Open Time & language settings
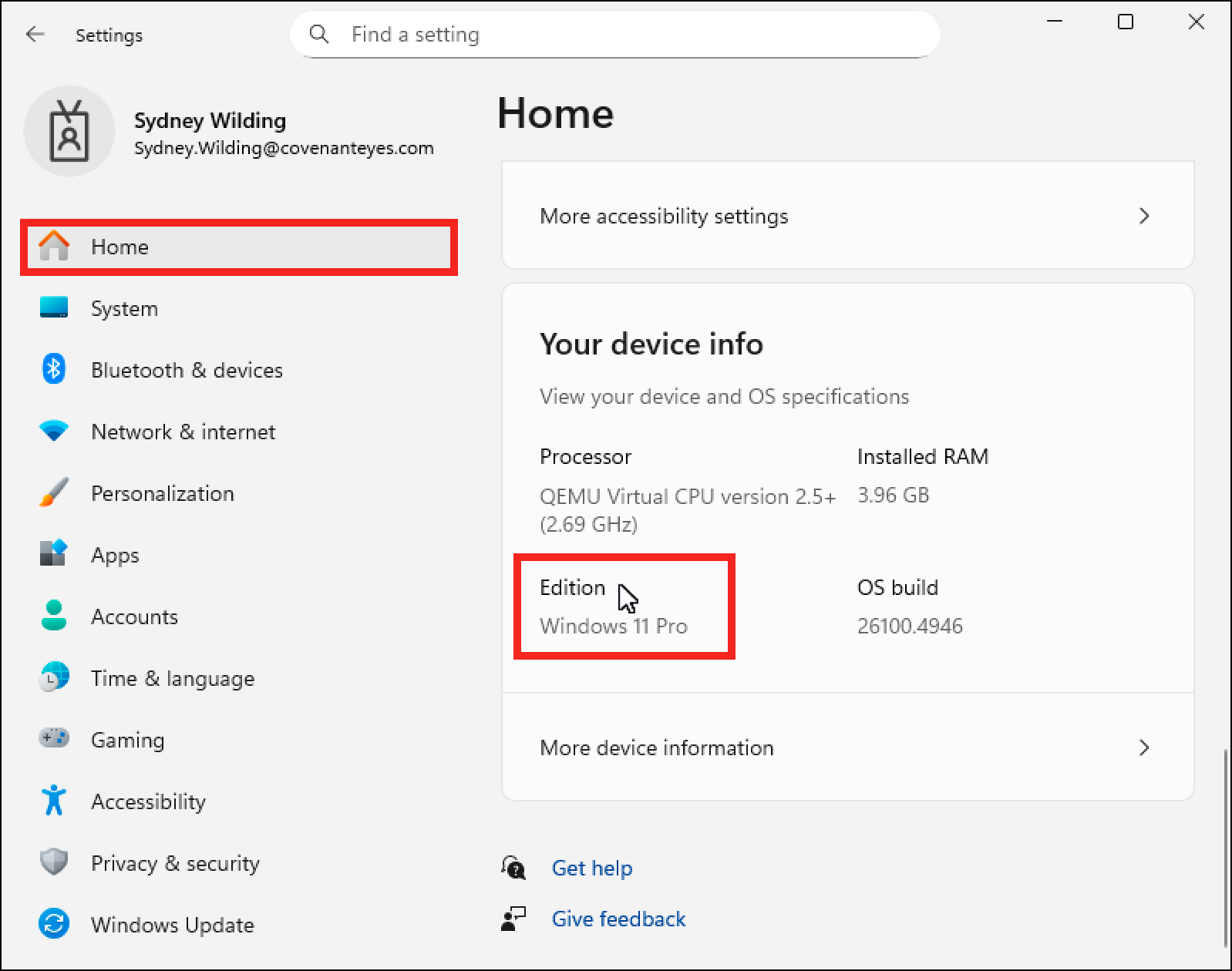The image size is (1232, 971). 172,678
